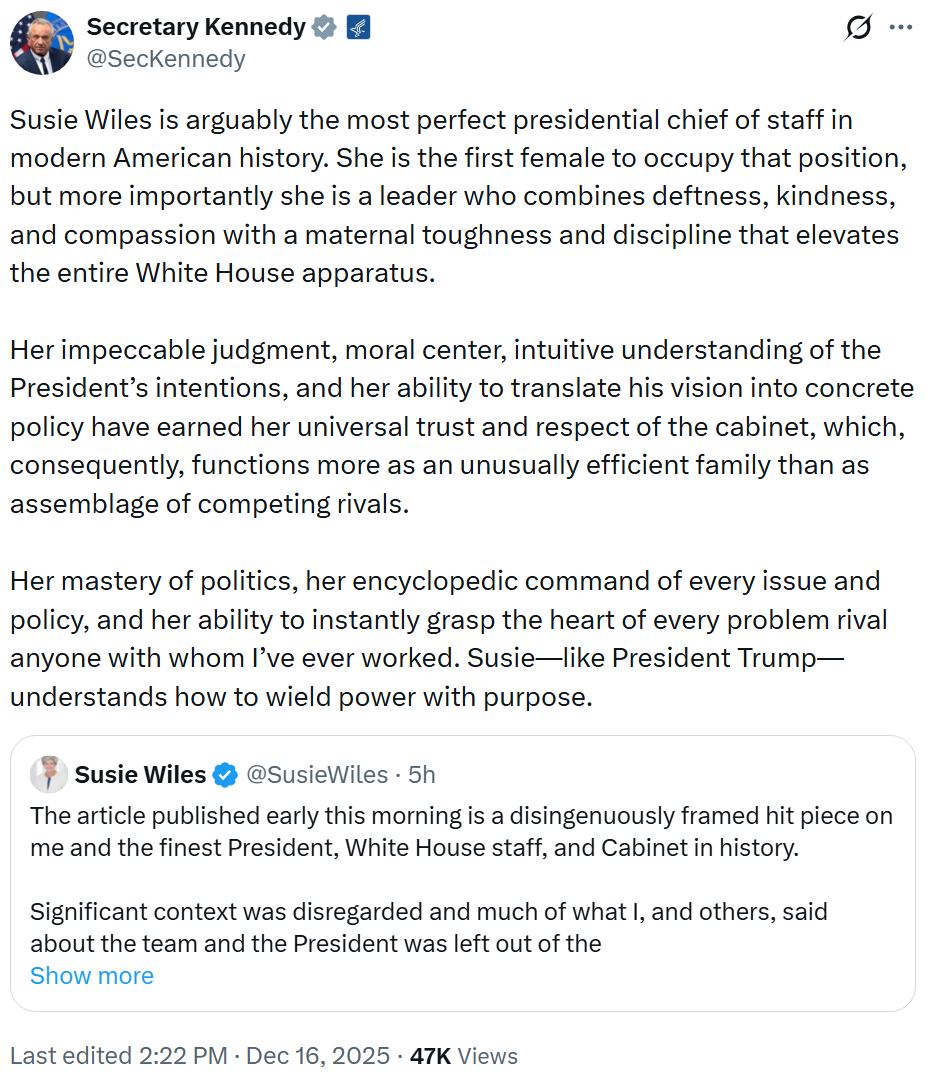Open Susie Wiles's avatar in the quoted post
Viewport: 940px width, 1078px height.
pyautogui.click(x=49, y=774)
